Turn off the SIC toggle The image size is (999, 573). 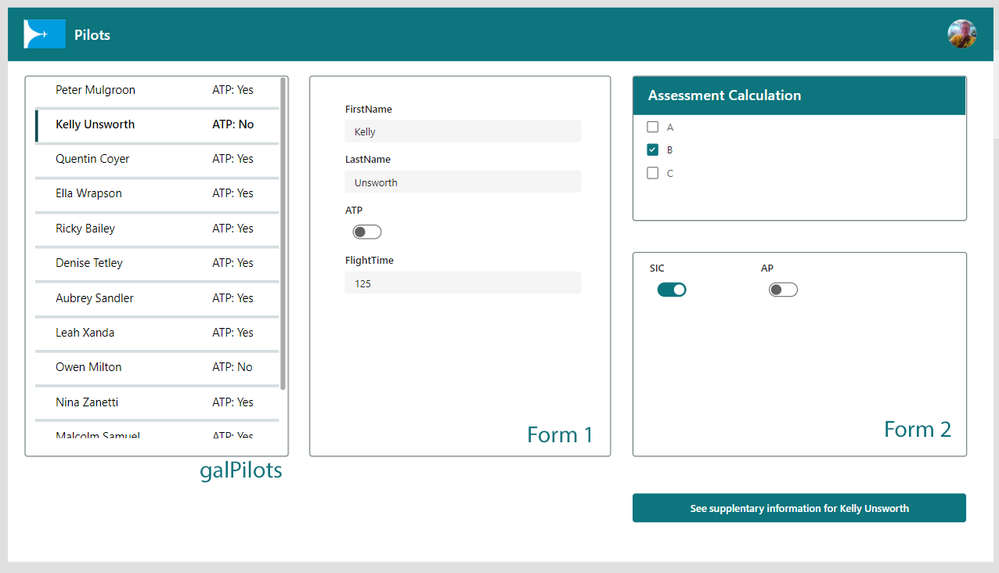point(672,290)
